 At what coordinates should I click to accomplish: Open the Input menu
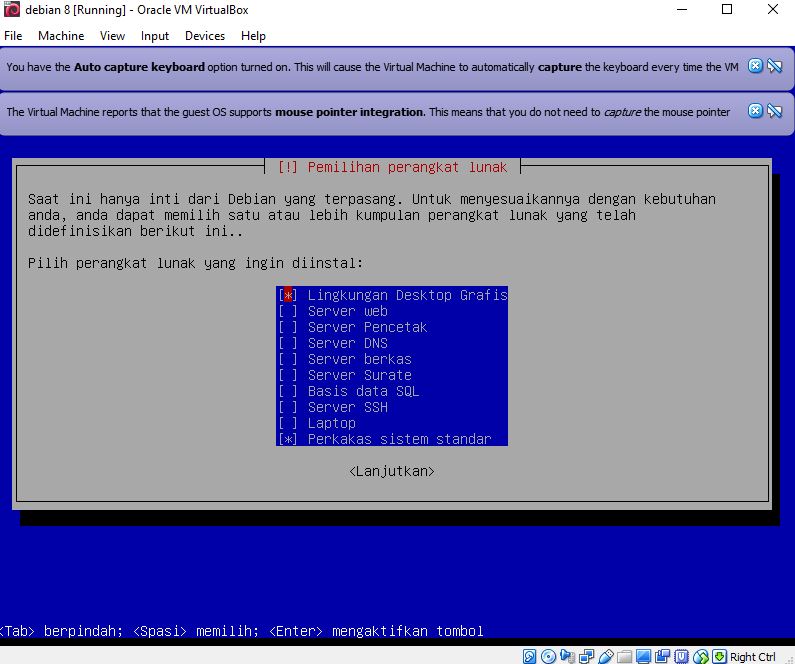tap(155, 36)
